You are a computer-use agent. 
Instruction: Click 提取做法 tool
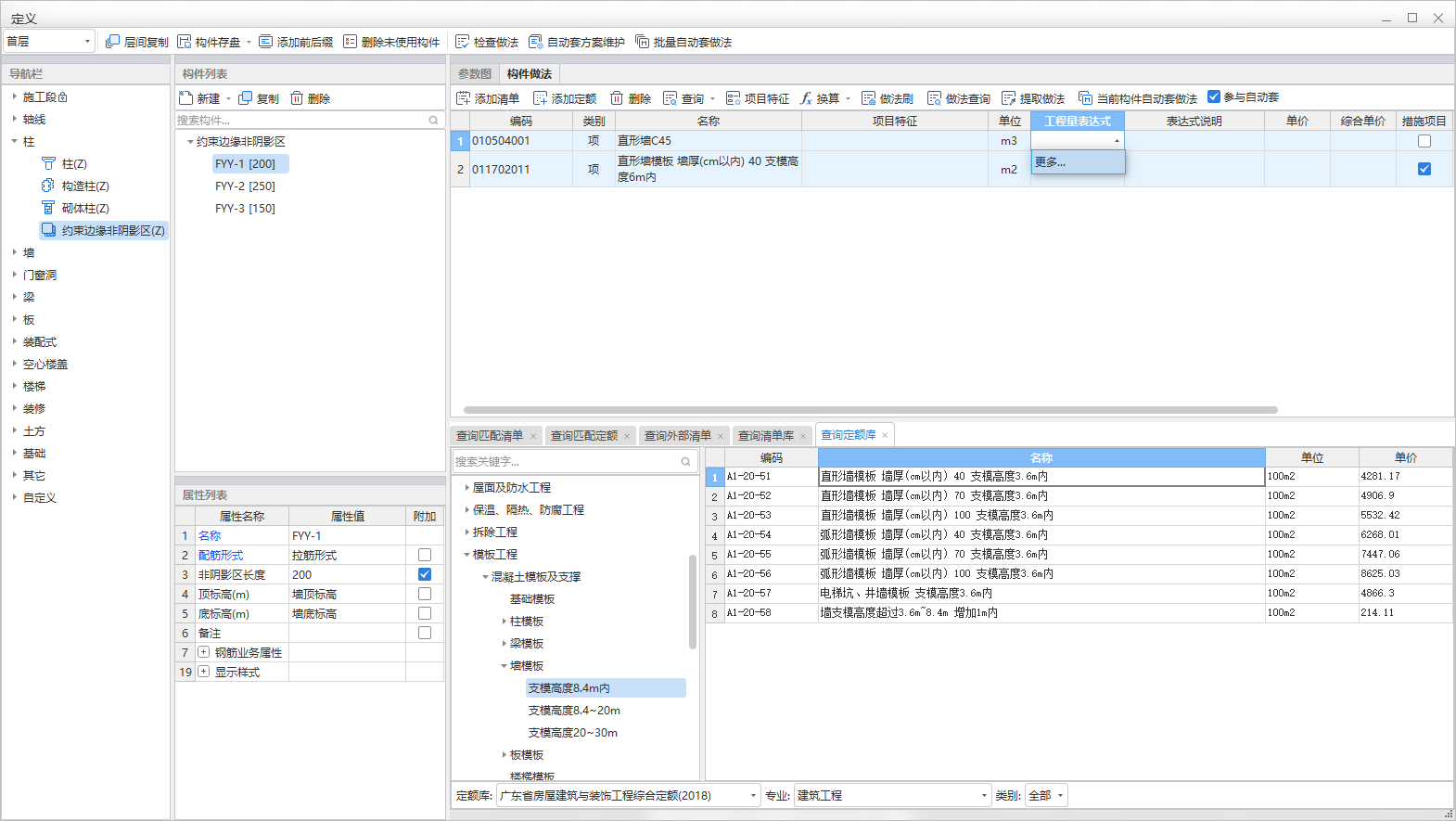coord(1033,98)
